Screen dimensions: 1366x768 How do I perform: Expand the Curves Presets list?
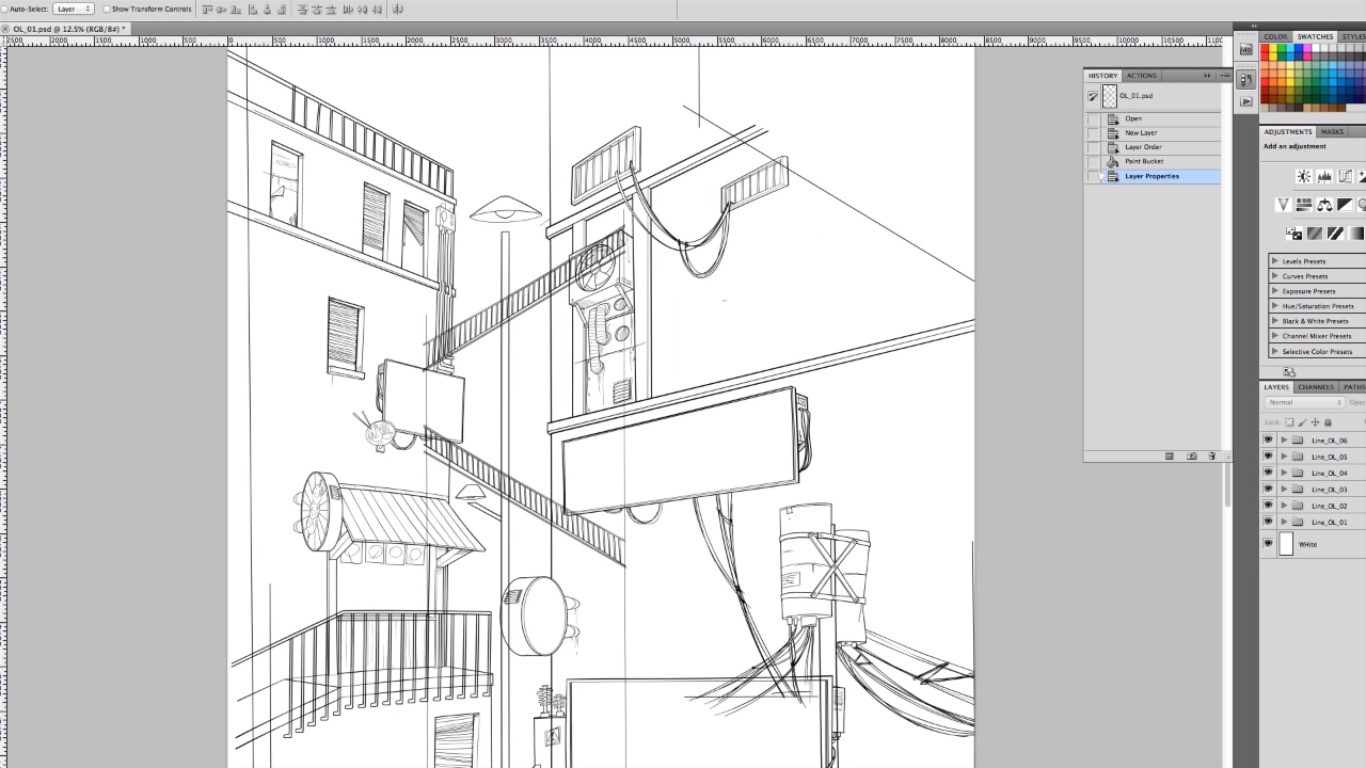[1275, 276]
